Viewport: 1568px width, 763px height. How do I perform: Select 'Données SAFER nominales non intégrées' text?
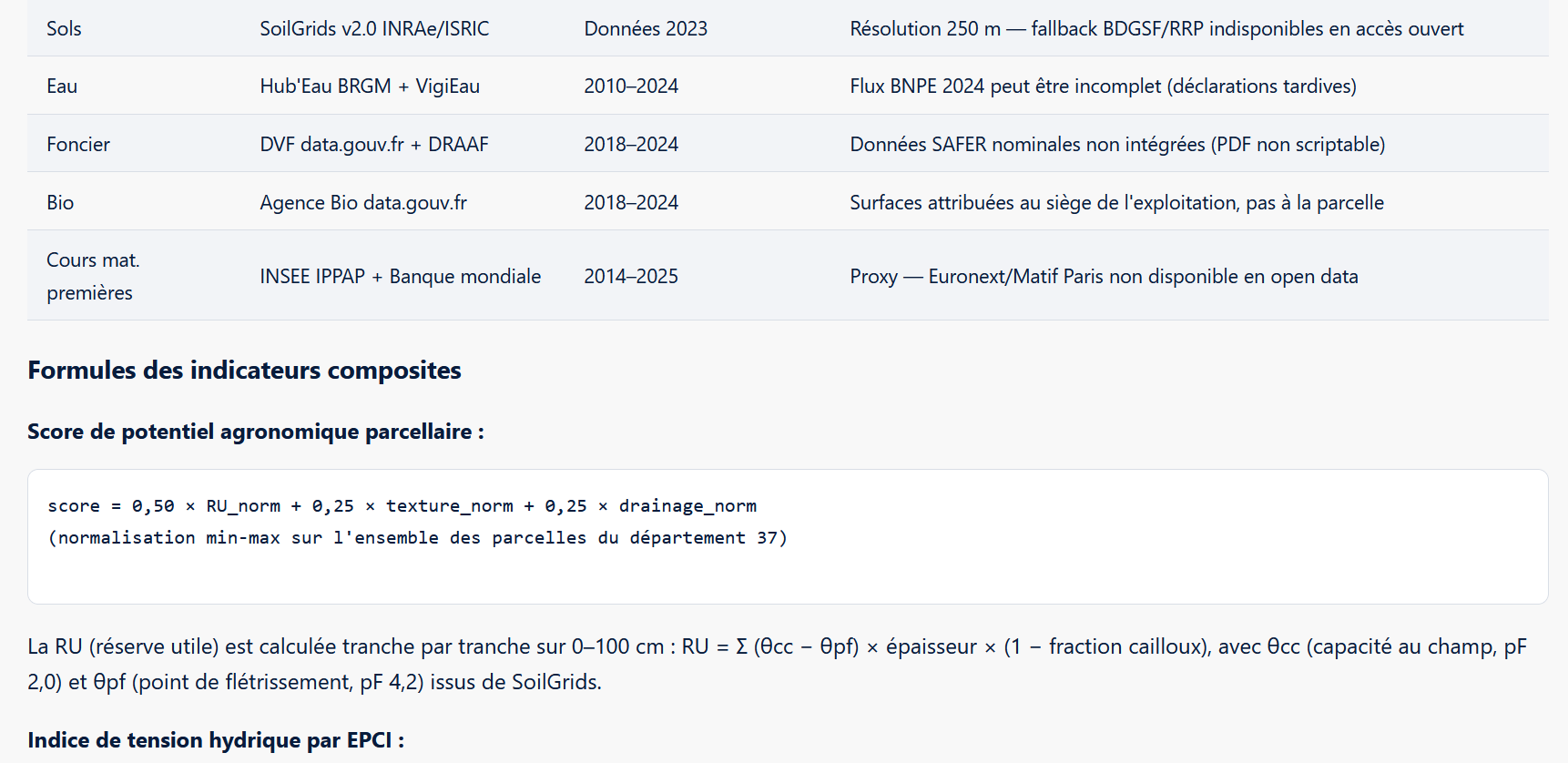coord(1027,144)
